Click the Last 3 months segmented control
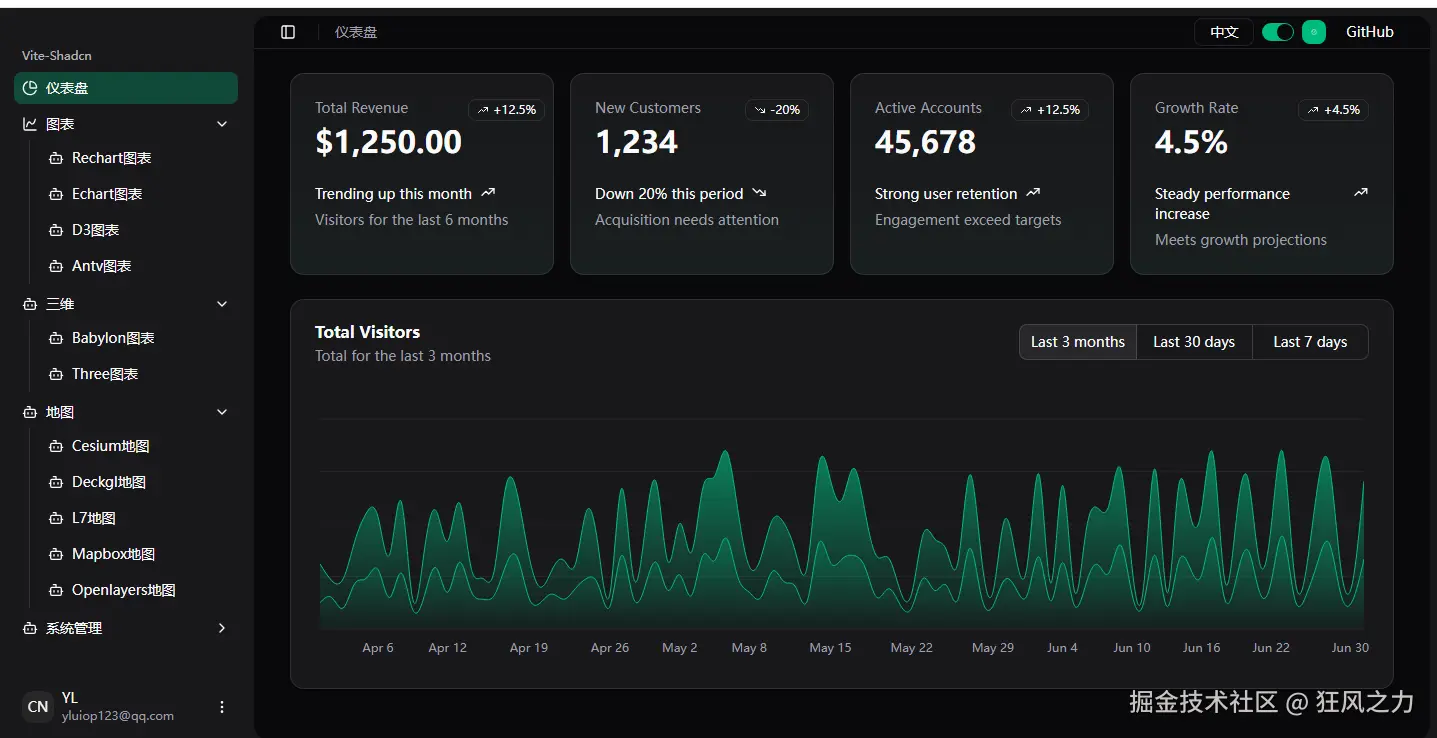1437x738 pixels. (x=1077, y=341)
